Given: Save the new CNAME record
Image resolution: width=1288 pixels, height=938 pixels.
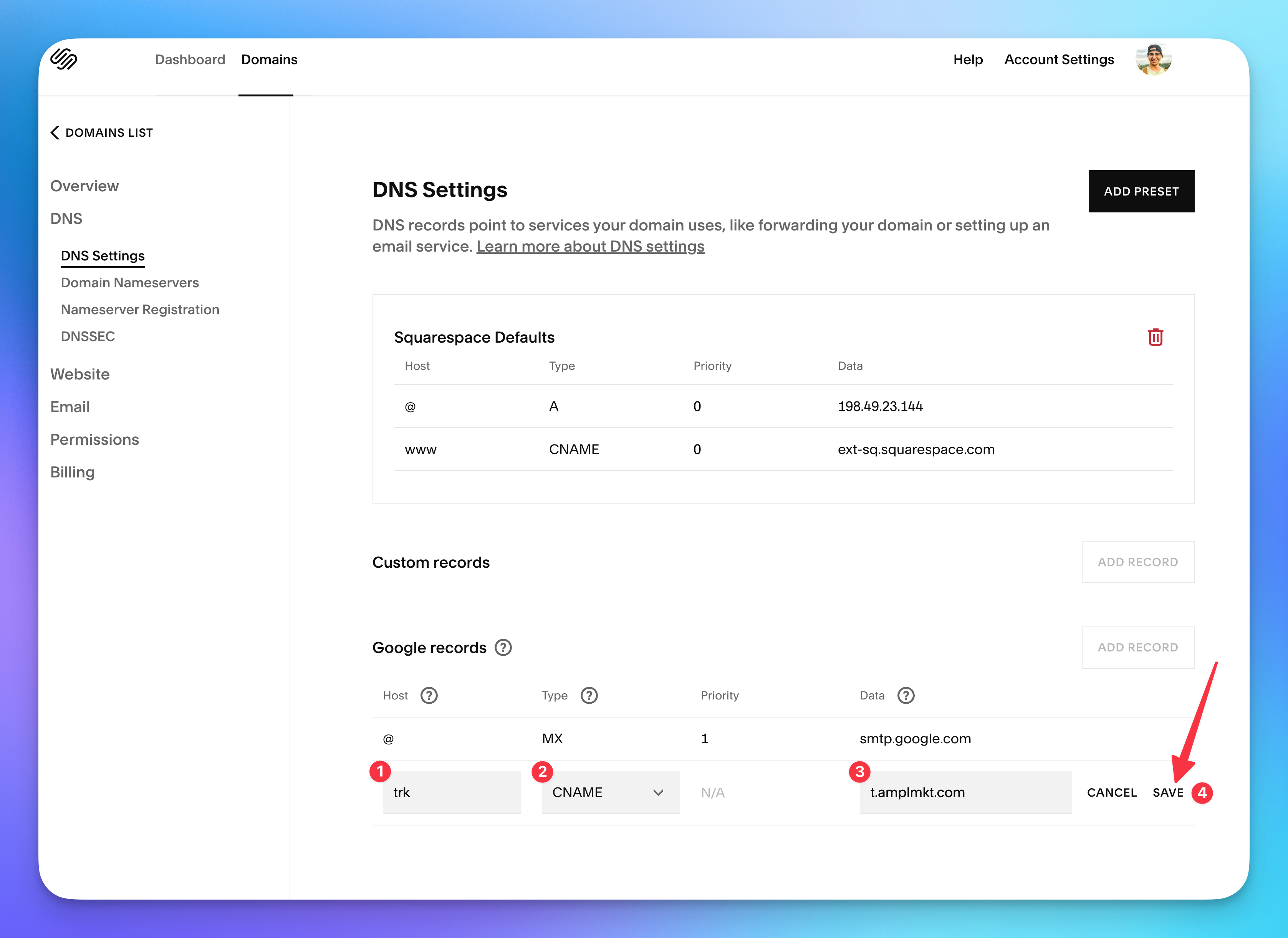Looking at the screenshot, I should pyautogui.click(x=1167, y=792).
